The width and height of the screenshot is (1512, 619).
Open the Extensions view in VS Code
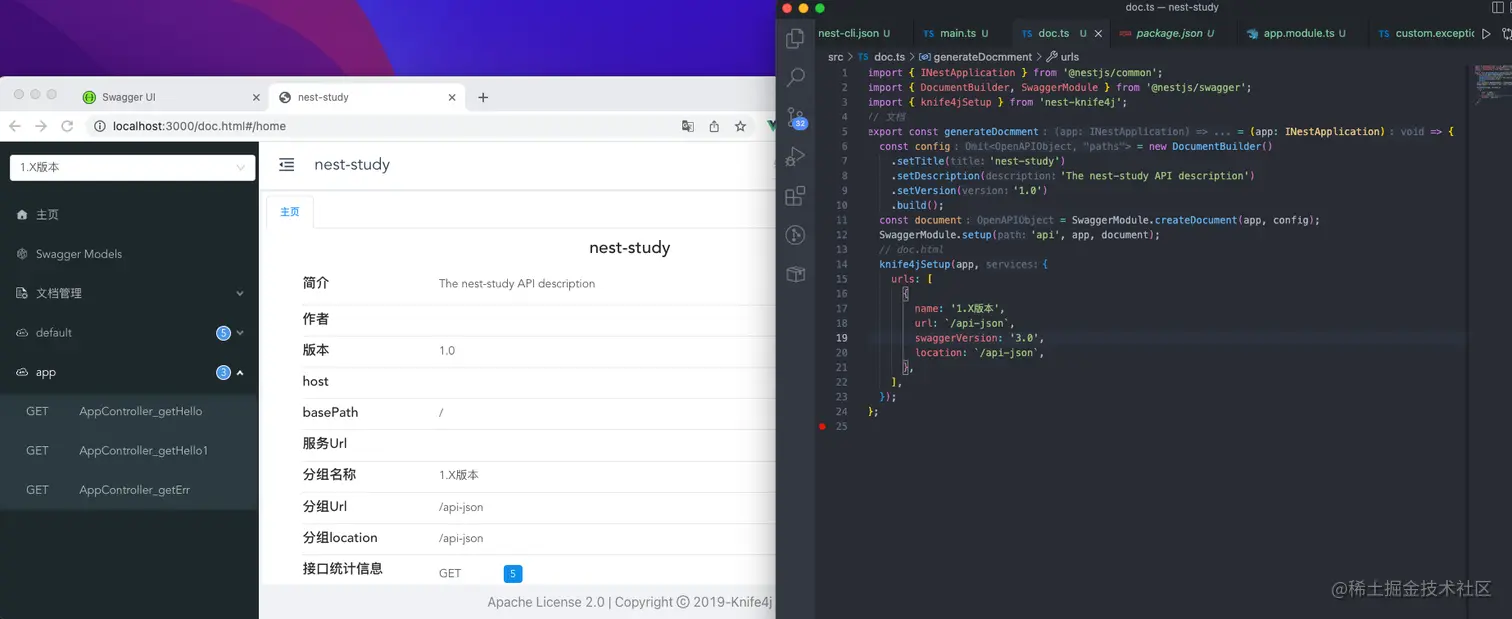795,196
